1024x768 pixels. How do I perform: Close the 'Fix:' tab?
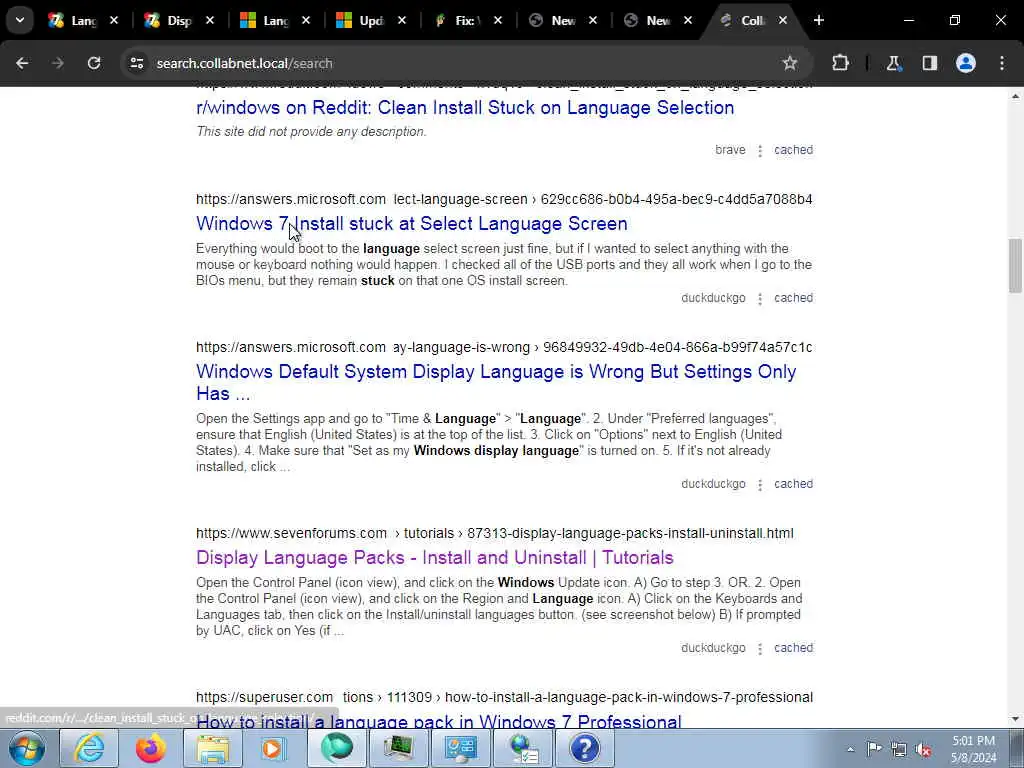498,21
